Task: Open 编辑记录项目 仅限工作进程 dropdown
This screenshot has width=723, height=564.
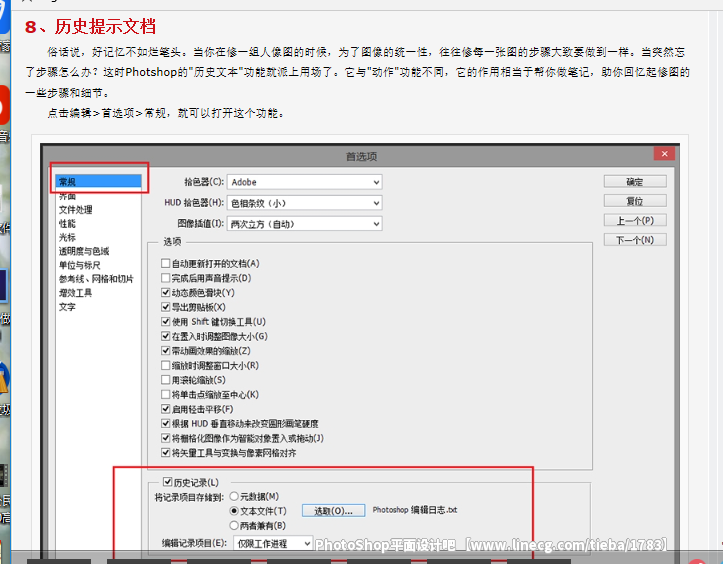Action: pos(273,544)
